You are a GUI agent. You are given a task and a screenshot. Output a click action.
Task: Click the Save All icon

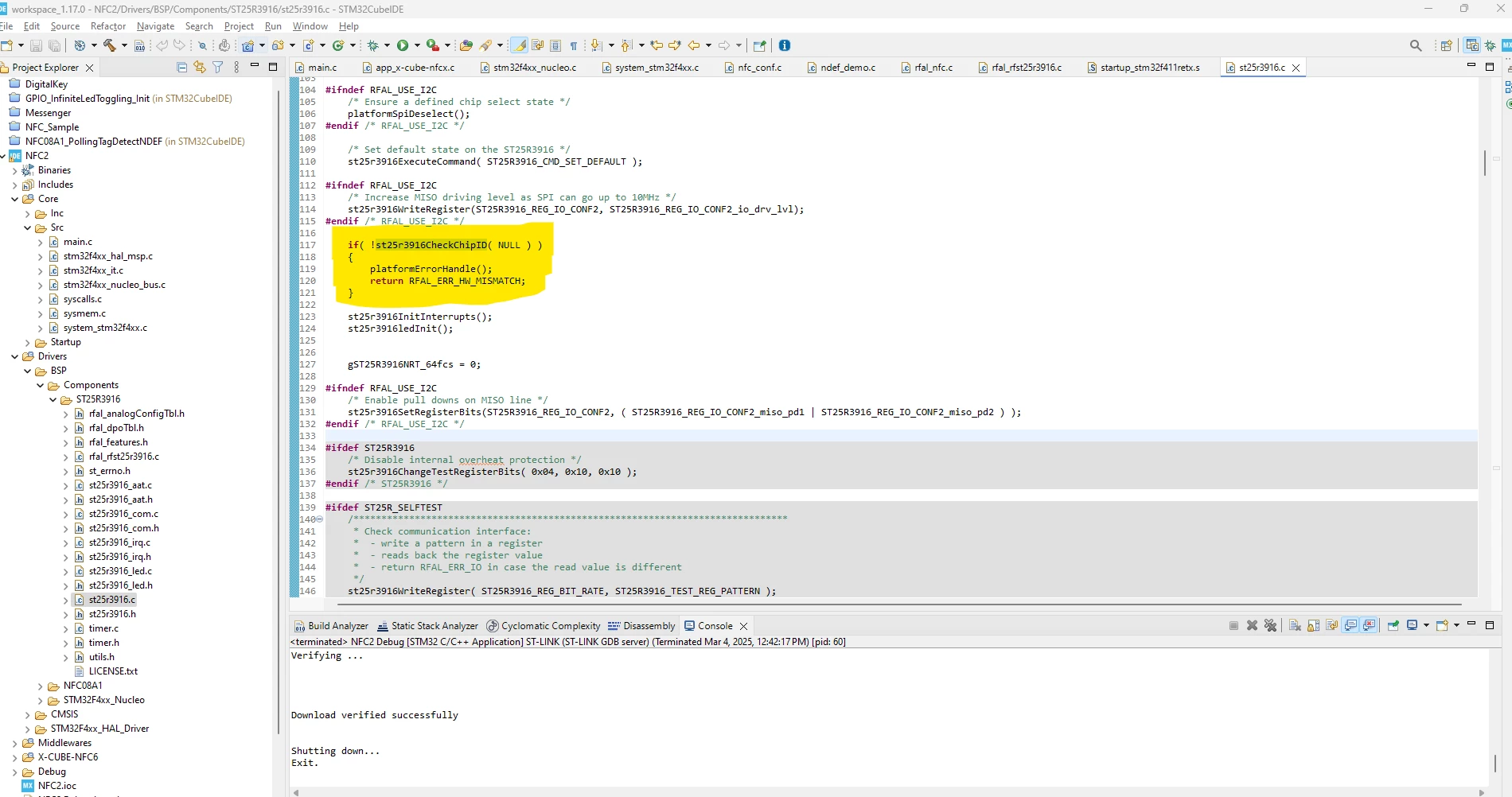pyautogui.click(x=54, y=45)
